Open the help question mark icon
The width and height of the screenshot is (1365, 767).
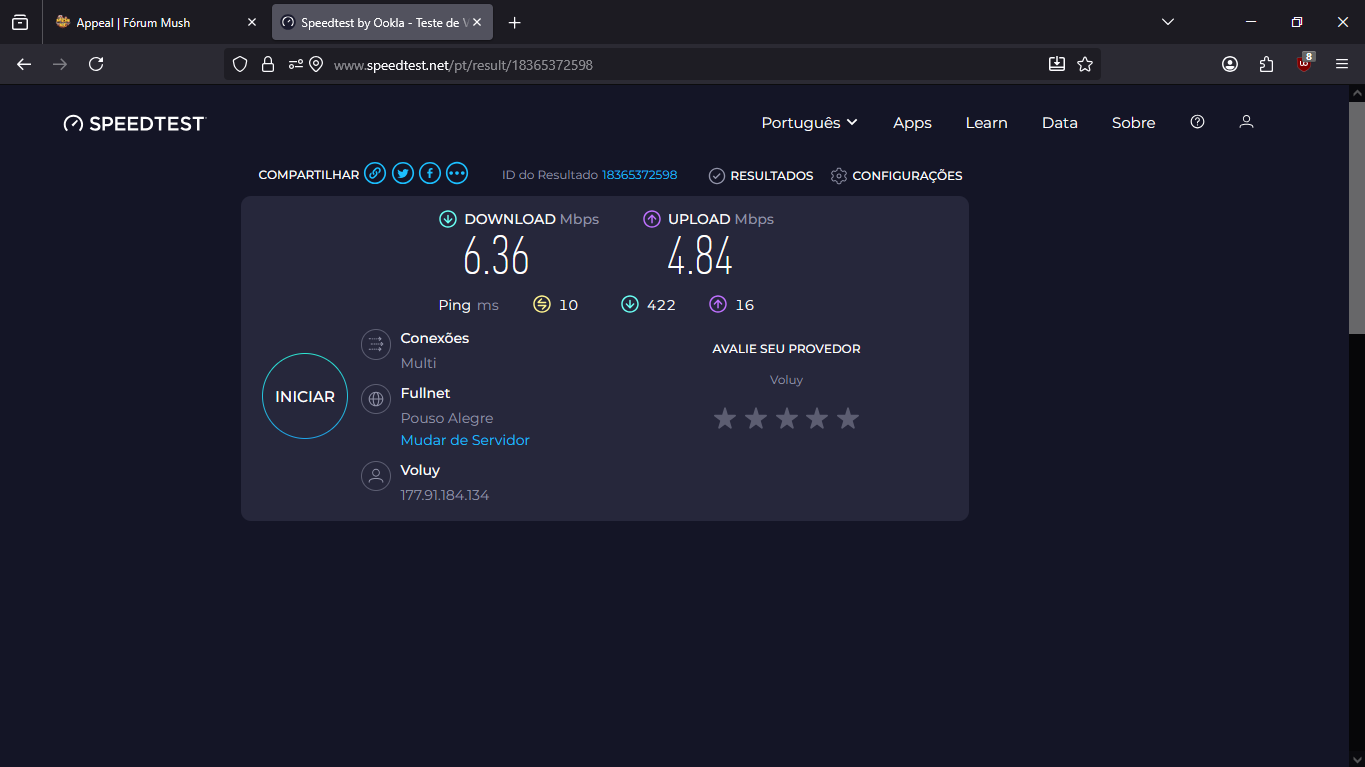pos(1197,122)
